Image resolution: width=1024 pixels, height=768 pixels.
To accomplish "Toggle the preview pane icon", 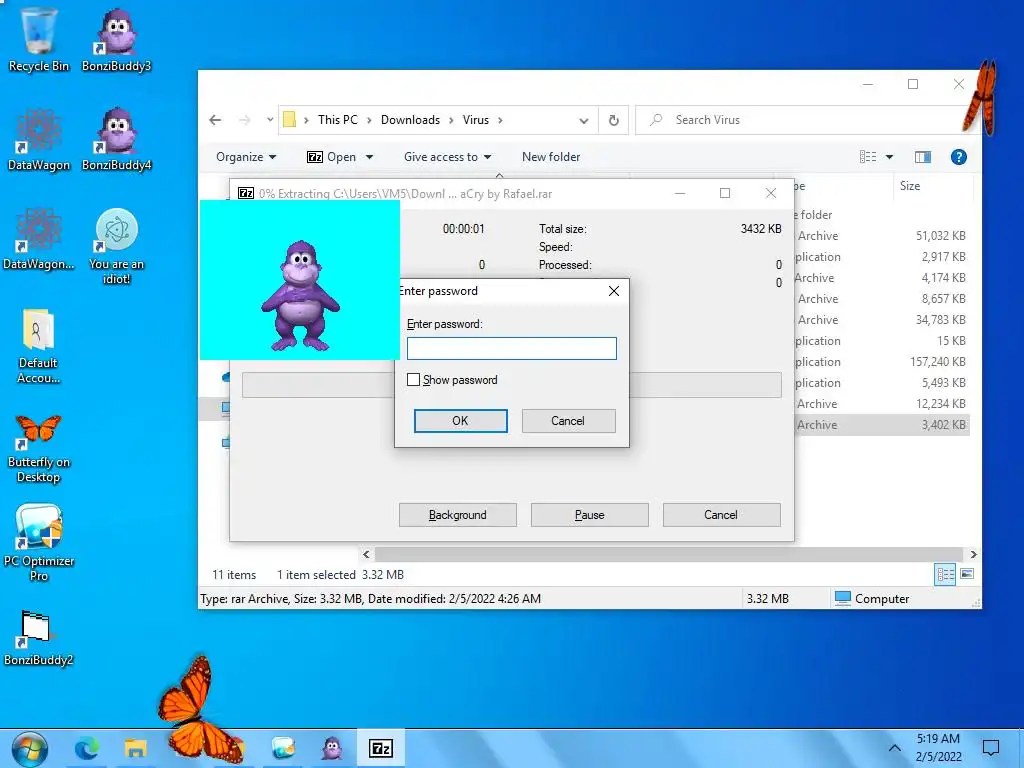I will pyautogui.click(x=923, y=157).
